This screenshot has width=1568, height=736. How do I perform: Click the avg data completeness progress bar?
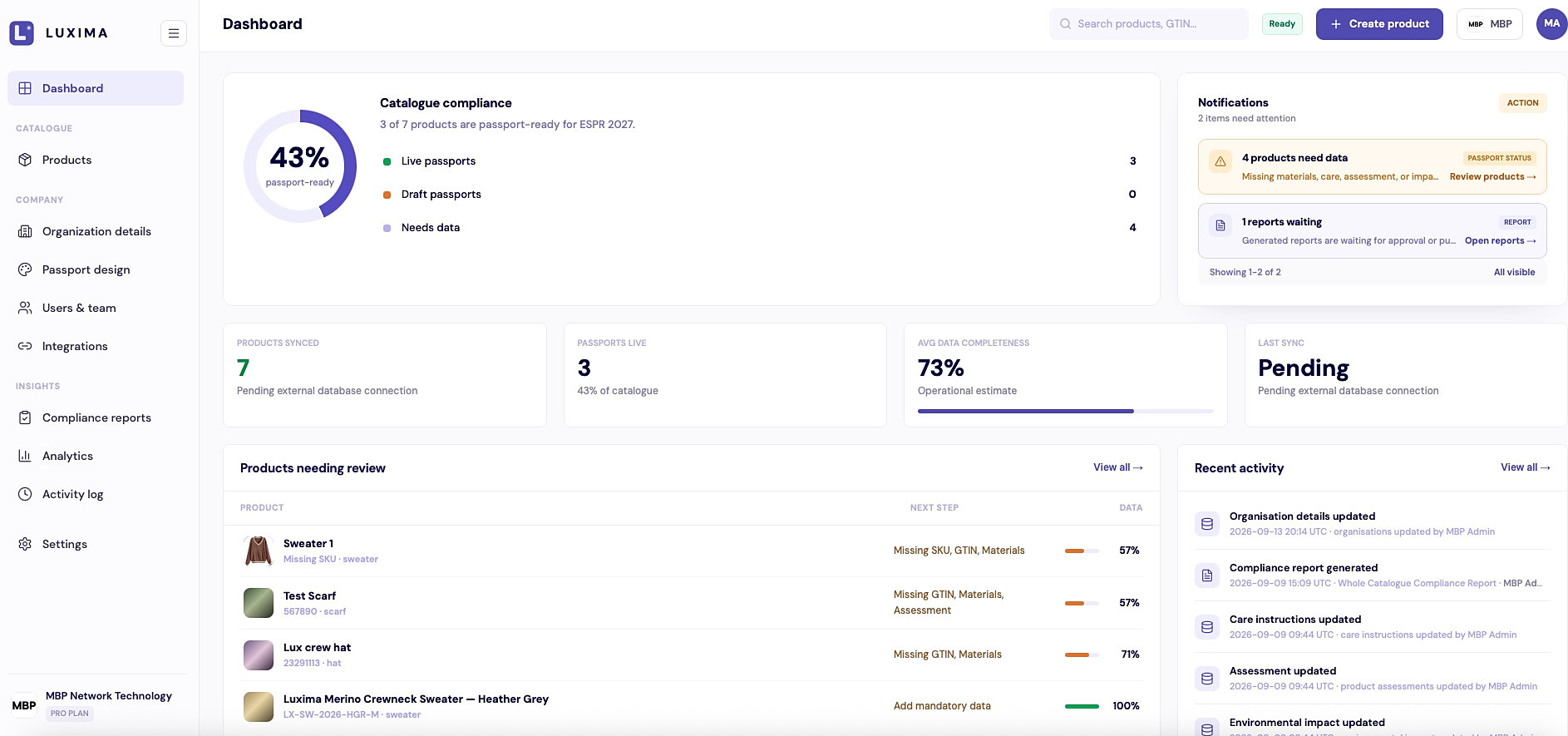1065,411
